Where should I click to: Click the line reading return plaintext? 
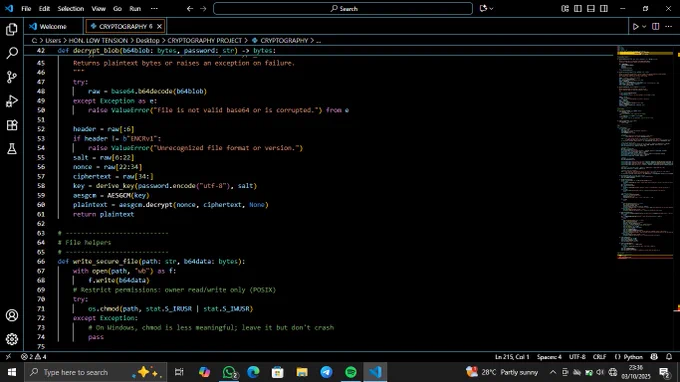[x=103, y=214]
